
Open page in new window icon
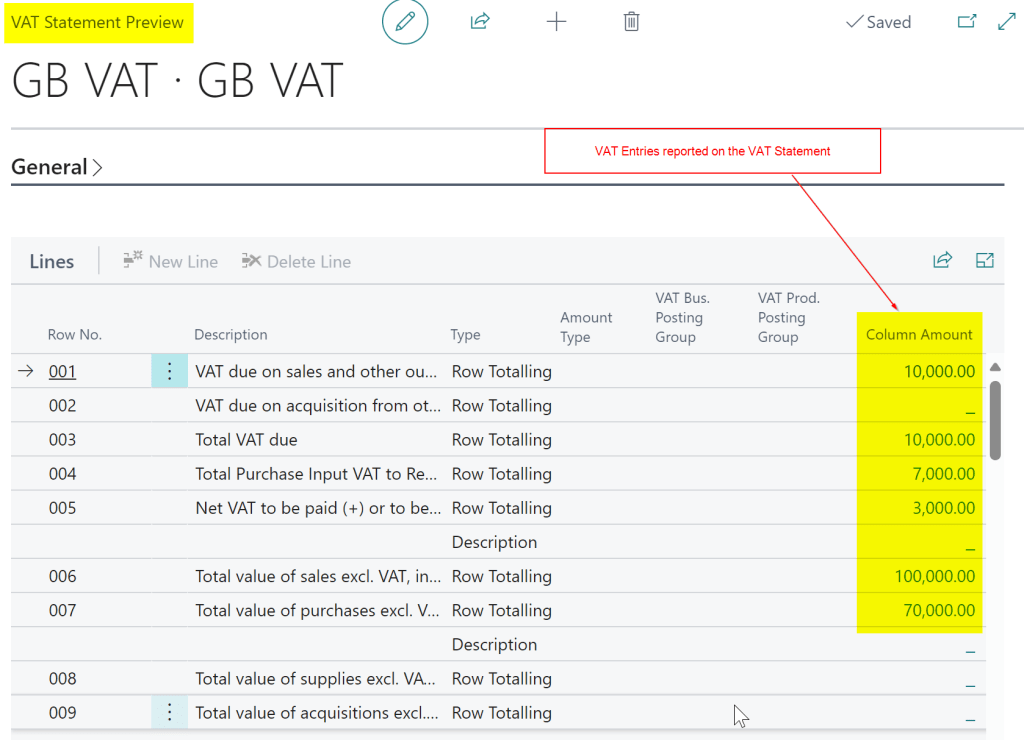pyautogui.click(x=966, y=21)
